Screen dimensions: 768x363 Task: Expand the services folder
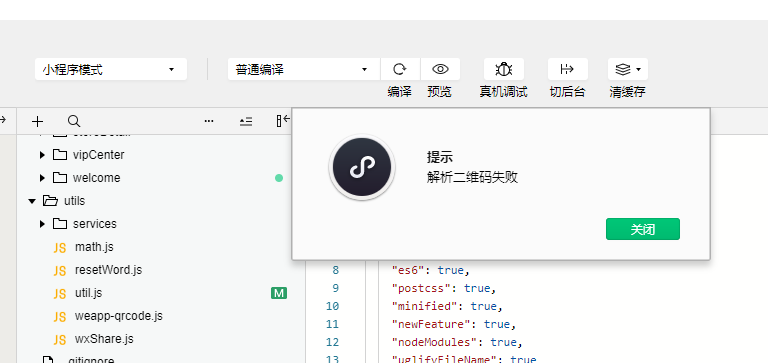point(43,224)
